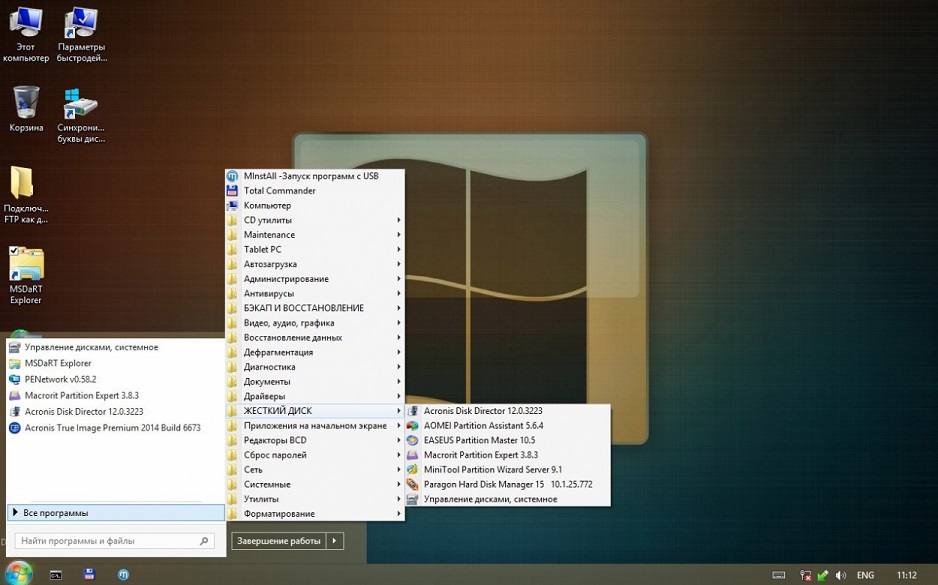Launch Macrorit Partition Expert from ЖЕСТКИЙ ДИСК submenu
The image size is (938, 585).
[508, 455]
